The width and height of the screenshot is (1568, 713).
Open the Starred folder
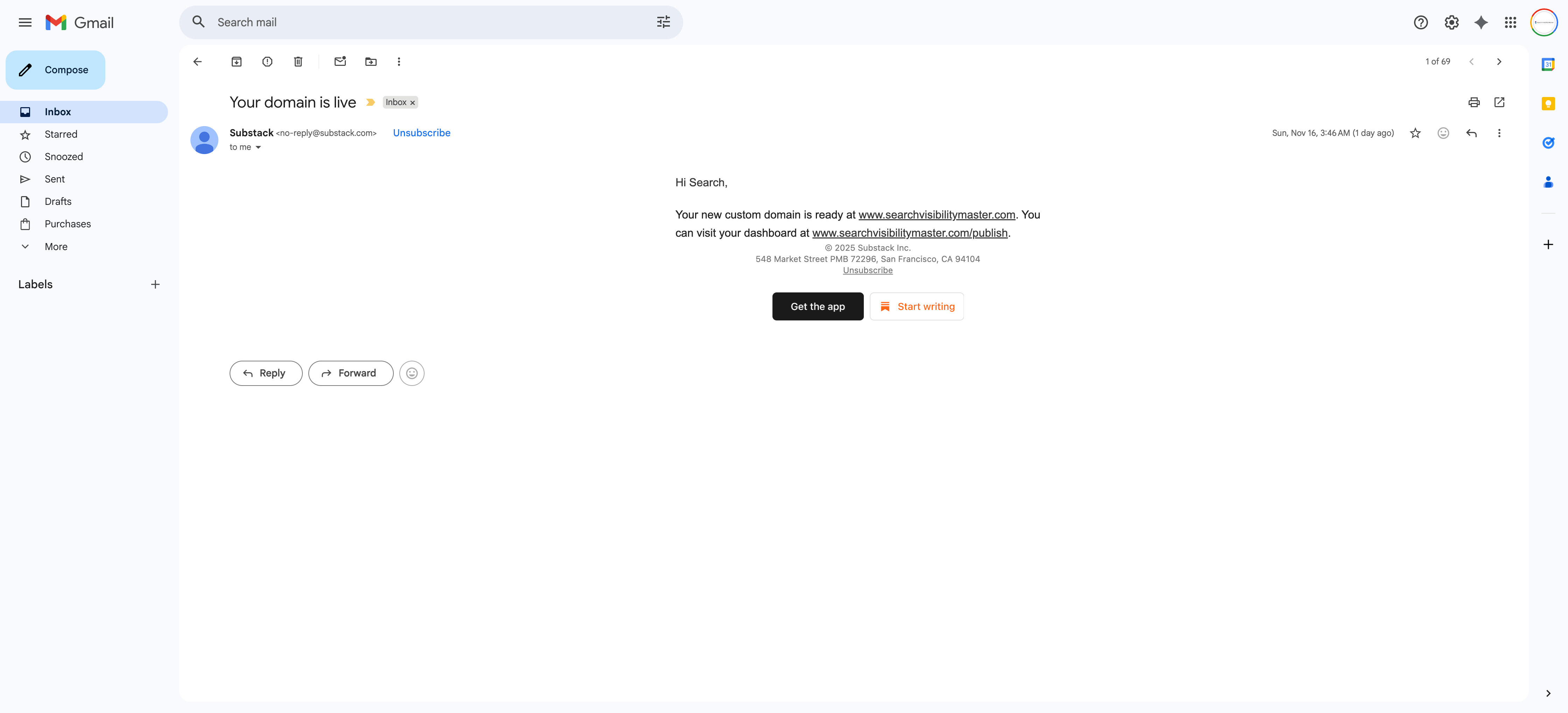61,134
